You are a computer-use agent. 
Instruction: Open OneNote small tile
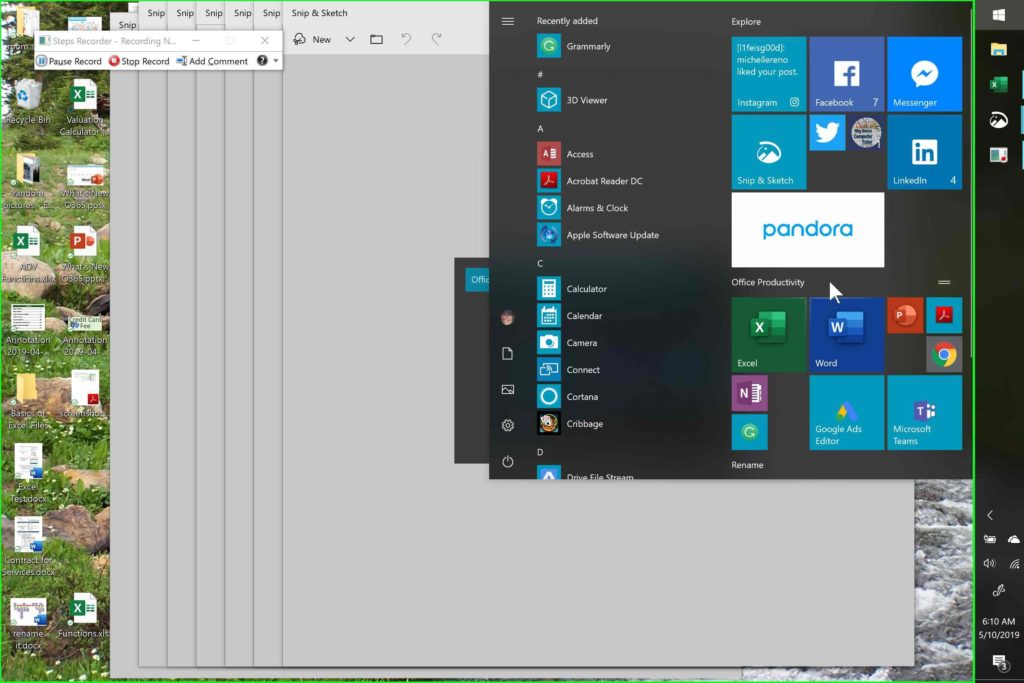pos(750,393)
